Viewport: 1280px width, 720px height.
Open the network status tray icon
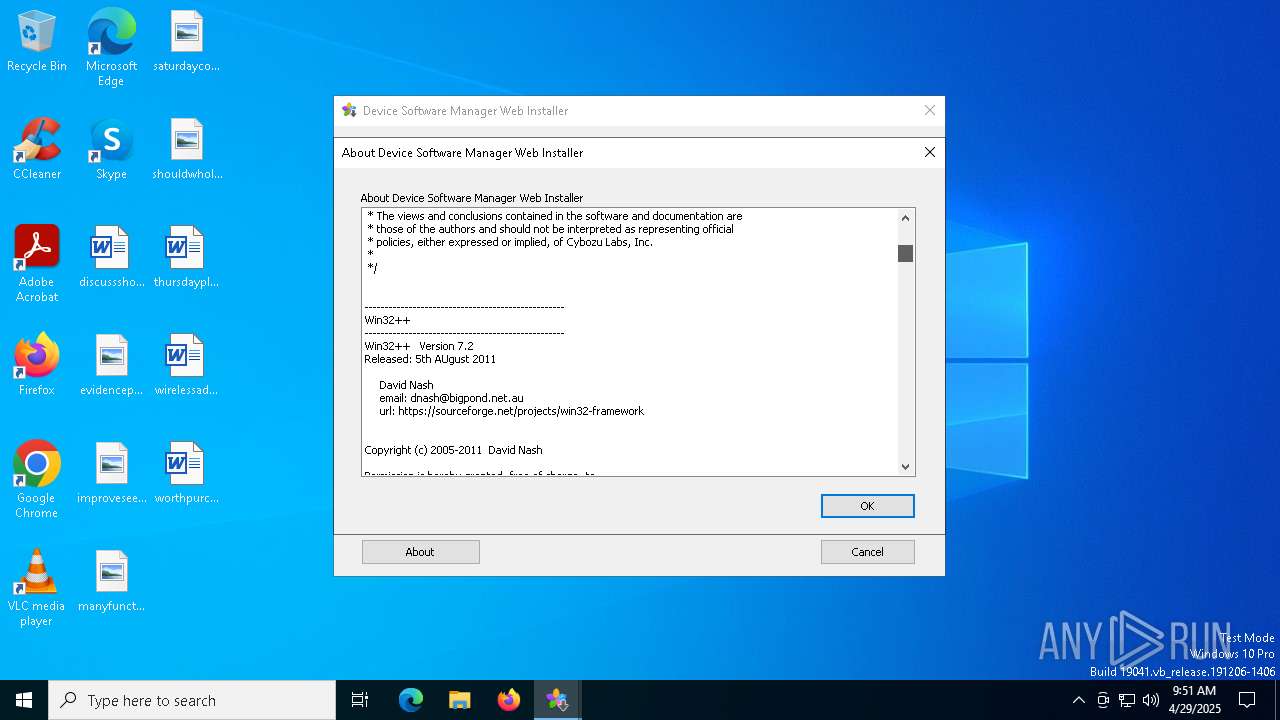pyautogui.click(x=1127, y=700)
